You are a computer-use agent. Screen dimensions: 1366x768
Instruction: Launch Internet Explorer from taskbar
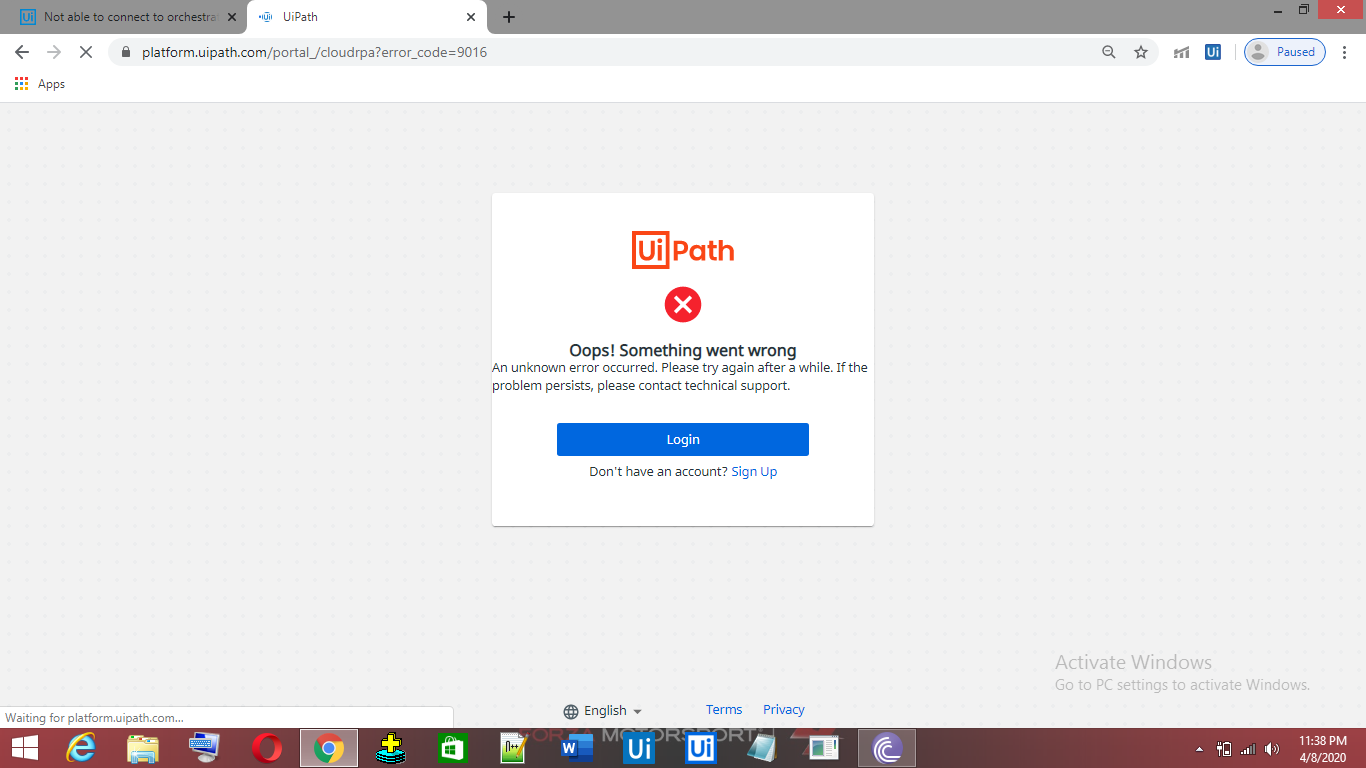[81, 748]
